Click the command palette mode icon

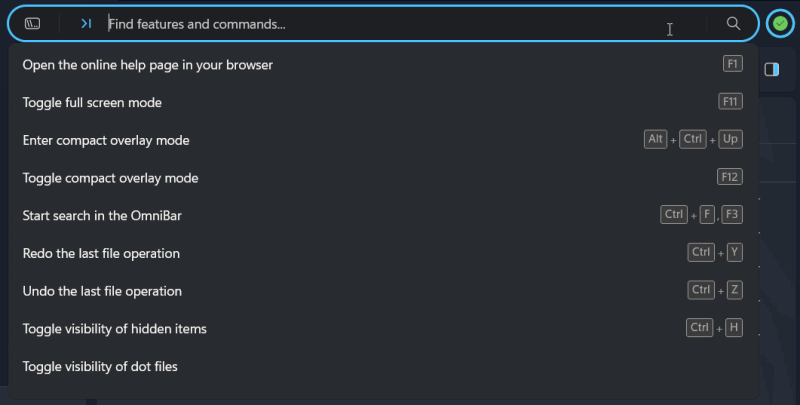32,23
